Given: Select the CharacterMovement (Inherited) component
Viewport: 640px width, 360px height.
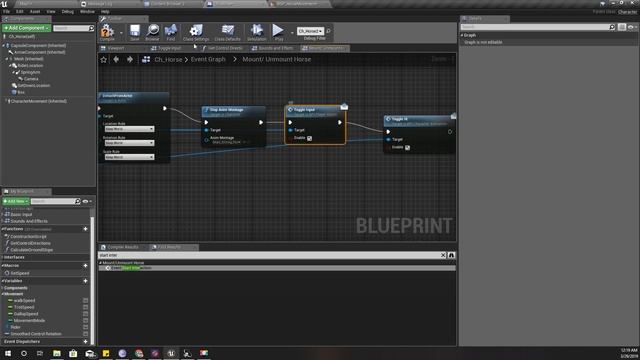Looking at the screenshot, I should pyautogui.click(x=38, y=101).
